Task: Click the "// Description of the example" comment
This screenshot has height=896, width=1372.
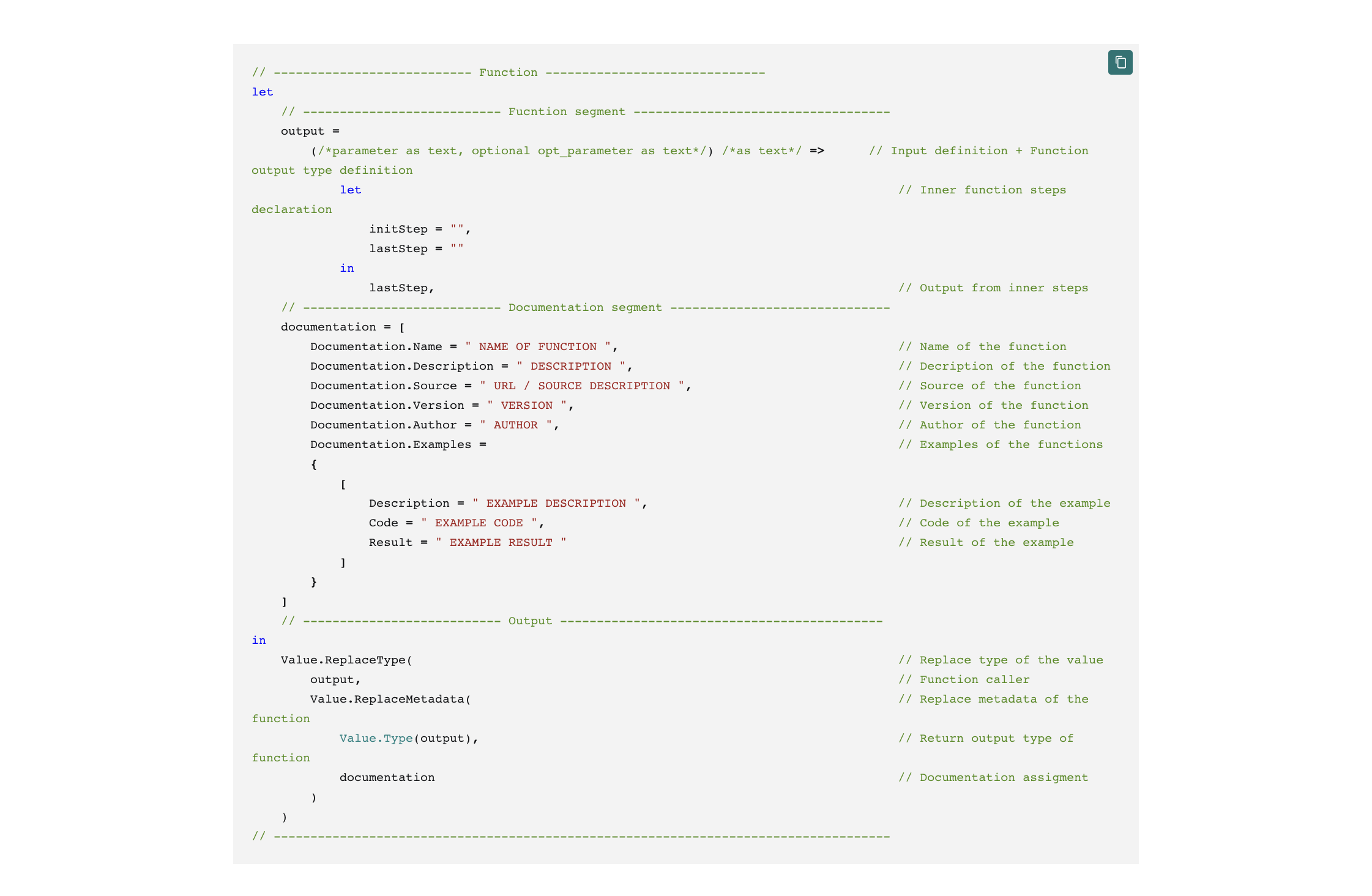Action: (1004, 503)
